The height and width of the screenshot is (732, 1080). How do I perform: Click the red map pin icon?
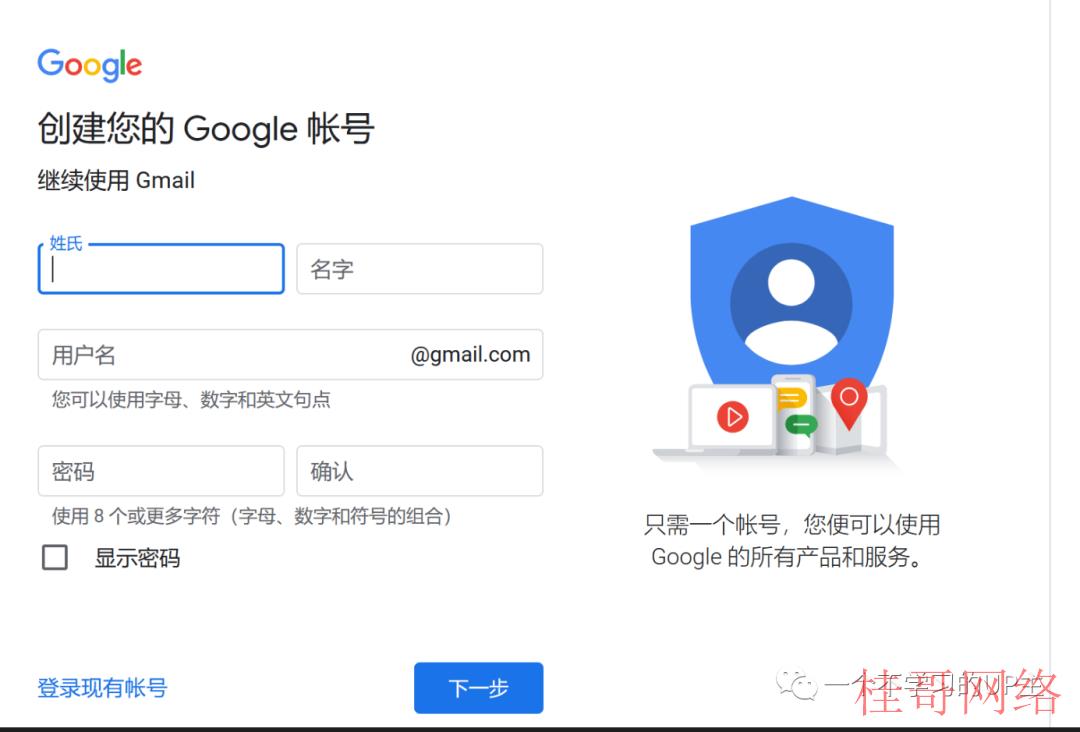click(849, 403)
